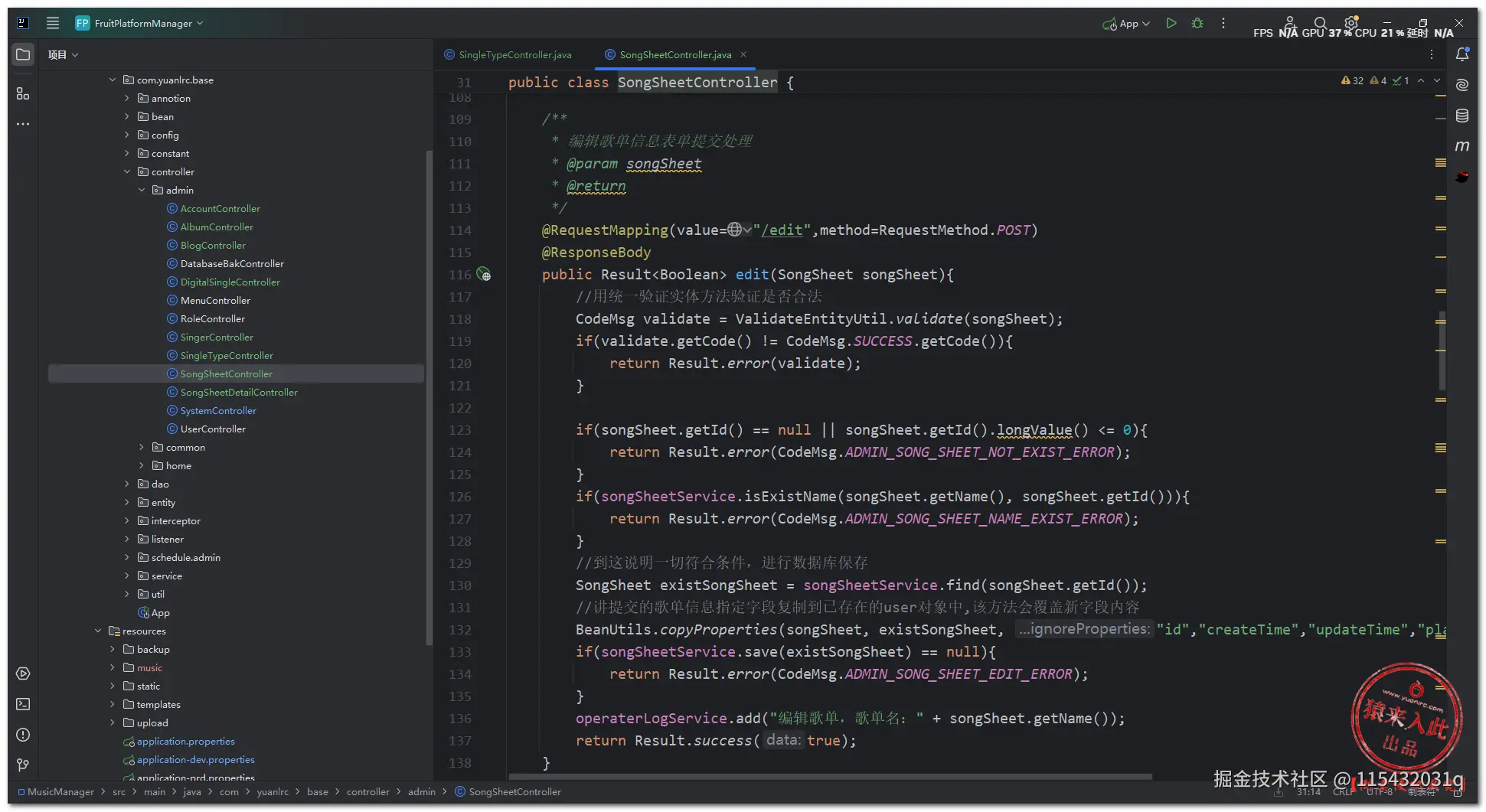
Task: Open the Git version control tool window
Action: (x=23, y=765)
